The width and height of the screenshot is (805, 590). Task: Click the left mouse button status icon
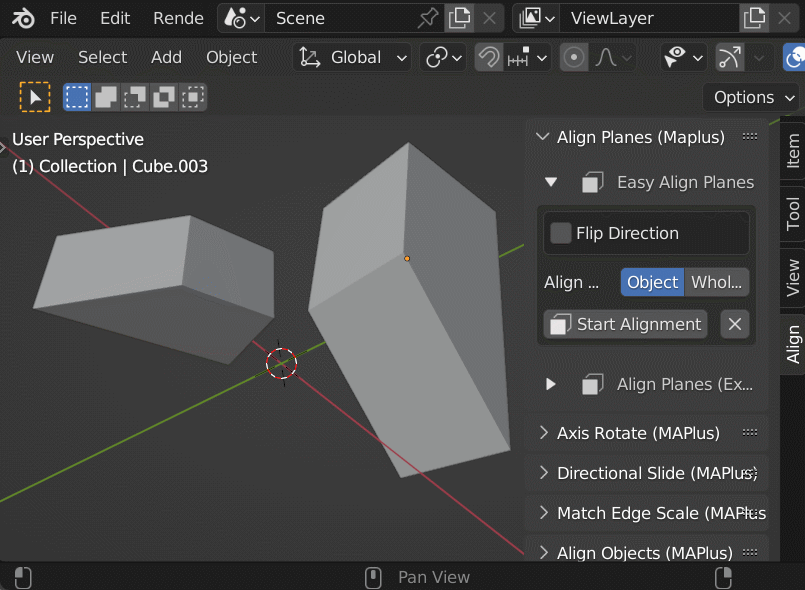point(23,577)
